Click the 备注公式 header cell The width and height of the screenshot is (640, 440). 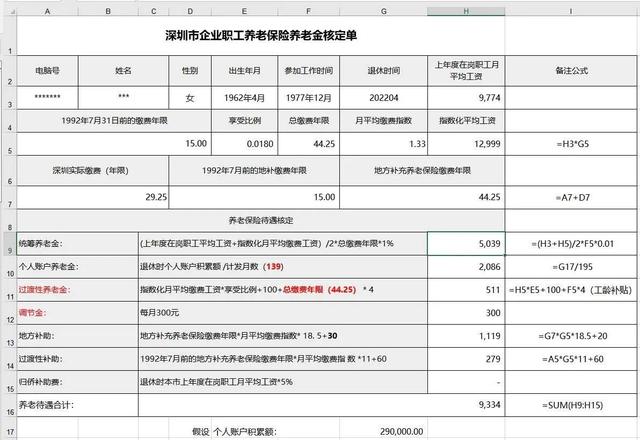tap(571, 71)
